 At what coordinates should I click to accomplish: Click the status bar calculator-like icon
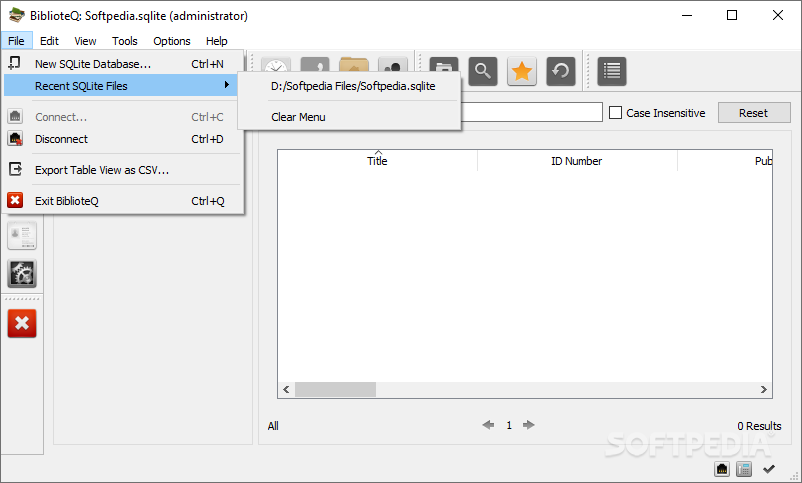point(744,469)
